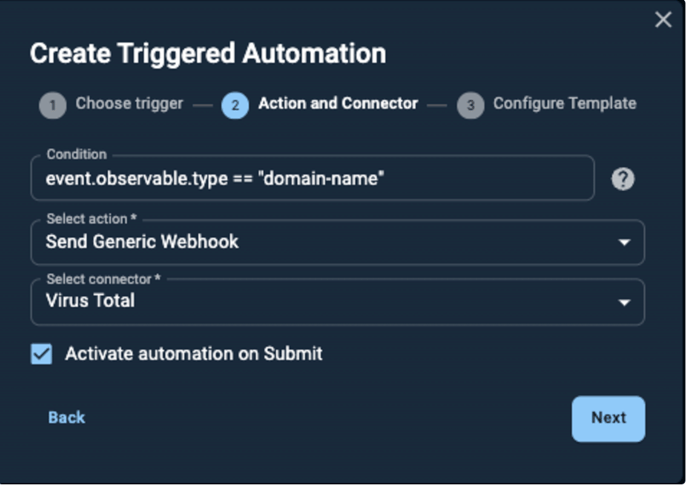Image resolution: width=688 pixels, height=486 pixels.
Task: Go to the Choose trigger step label
Action: (x=129, y=104)
